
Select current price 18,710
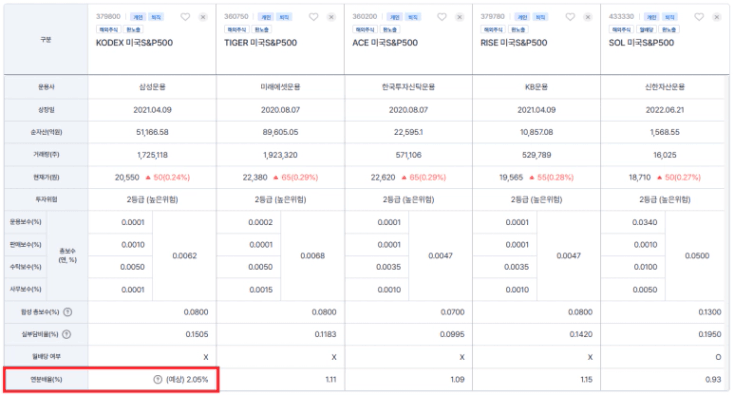[x=640, y=177]
